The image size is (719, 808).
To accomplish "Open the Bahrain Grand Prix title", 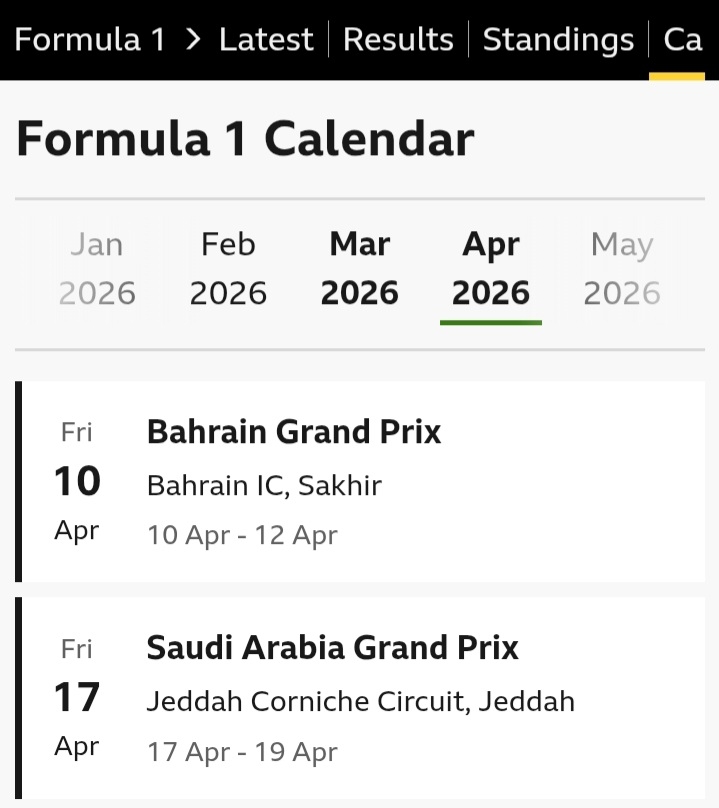I will click(x=294, y=432).
